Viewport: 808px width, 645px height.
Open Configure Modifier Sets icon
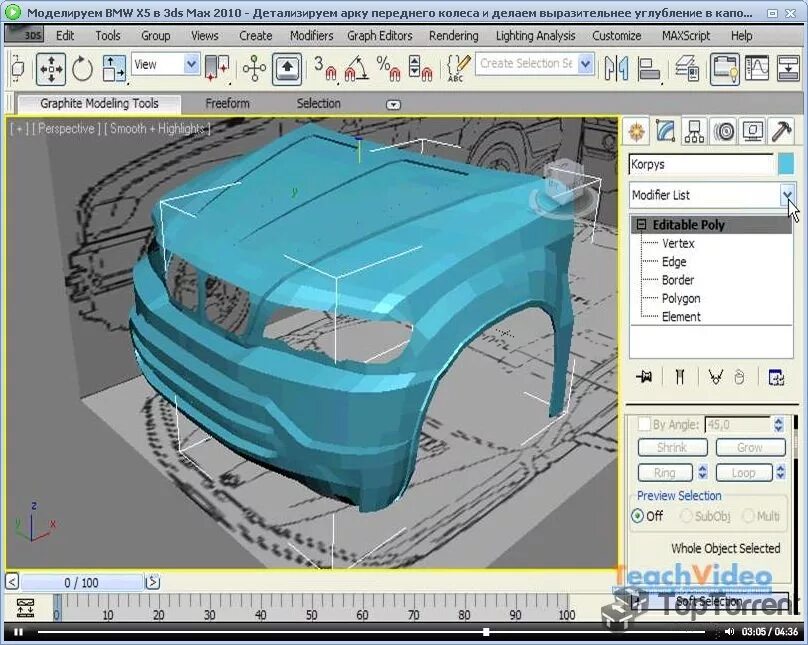tap(776, 377)
